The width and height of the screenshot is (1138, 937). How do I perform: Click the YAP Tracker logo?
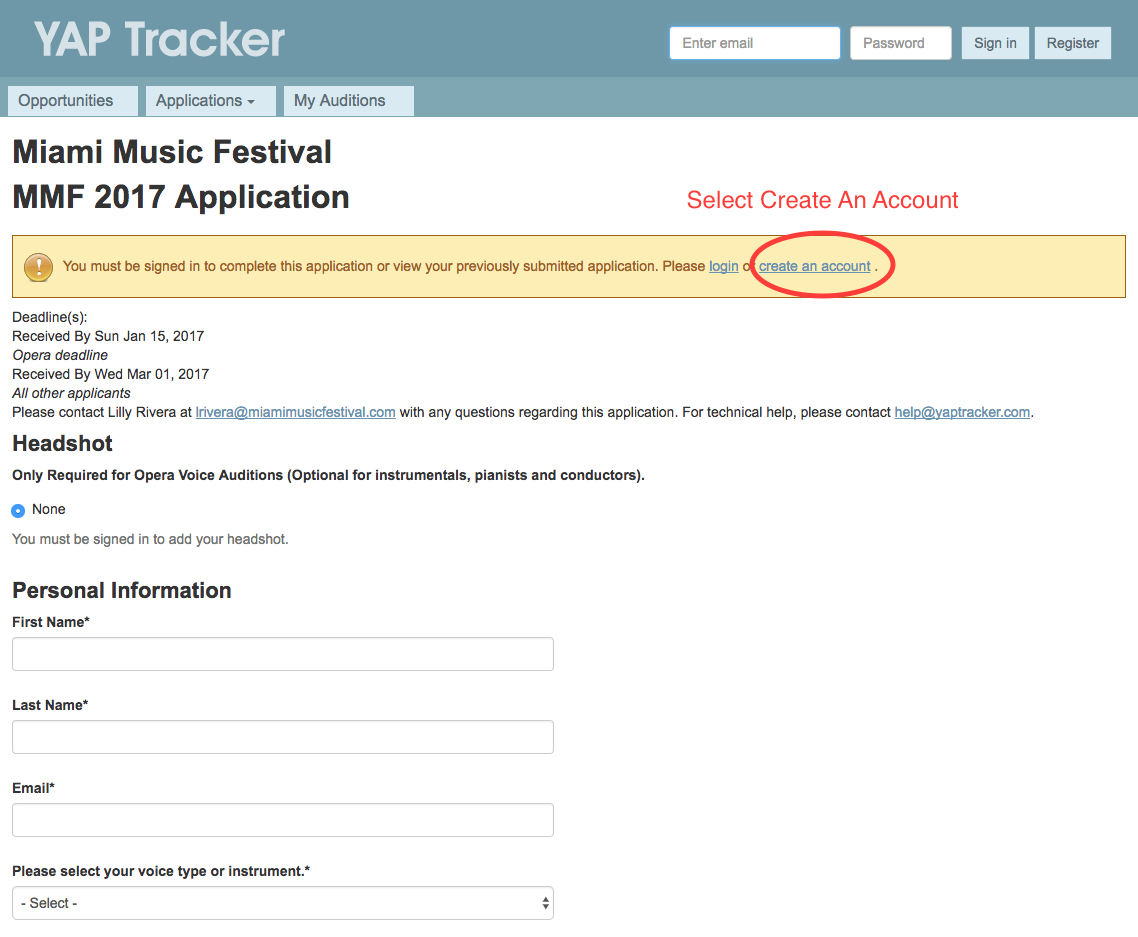pos(159,39)
